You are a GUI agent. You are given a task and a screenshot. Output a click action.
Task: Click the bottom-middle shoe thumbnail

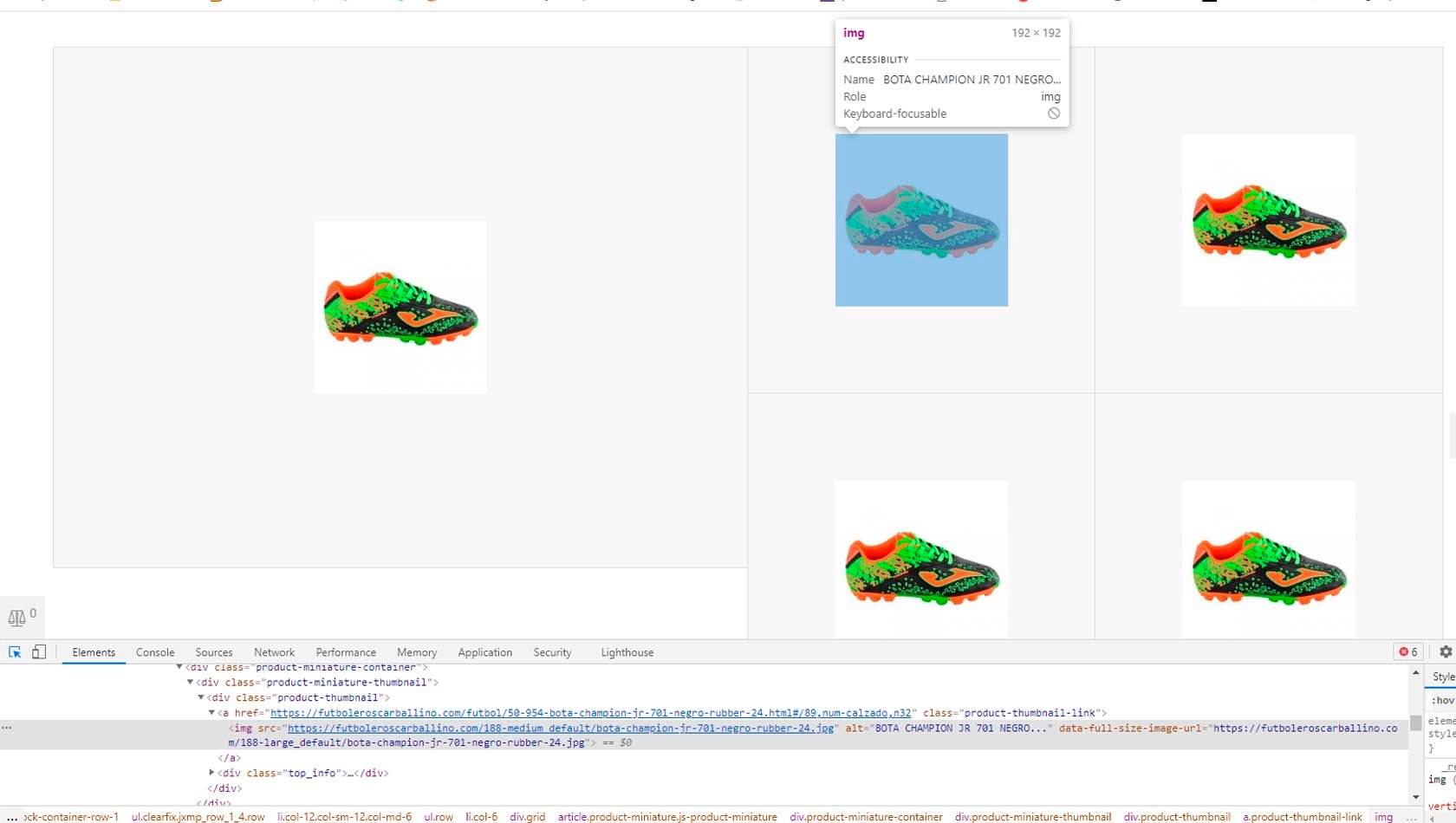[921, 560]
